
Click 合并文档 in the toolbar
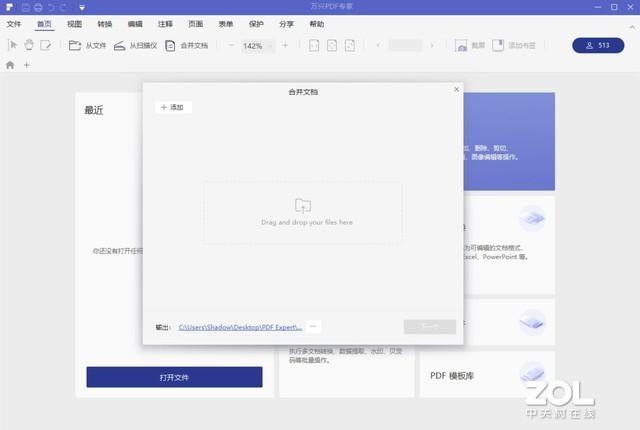pos(187,45)
